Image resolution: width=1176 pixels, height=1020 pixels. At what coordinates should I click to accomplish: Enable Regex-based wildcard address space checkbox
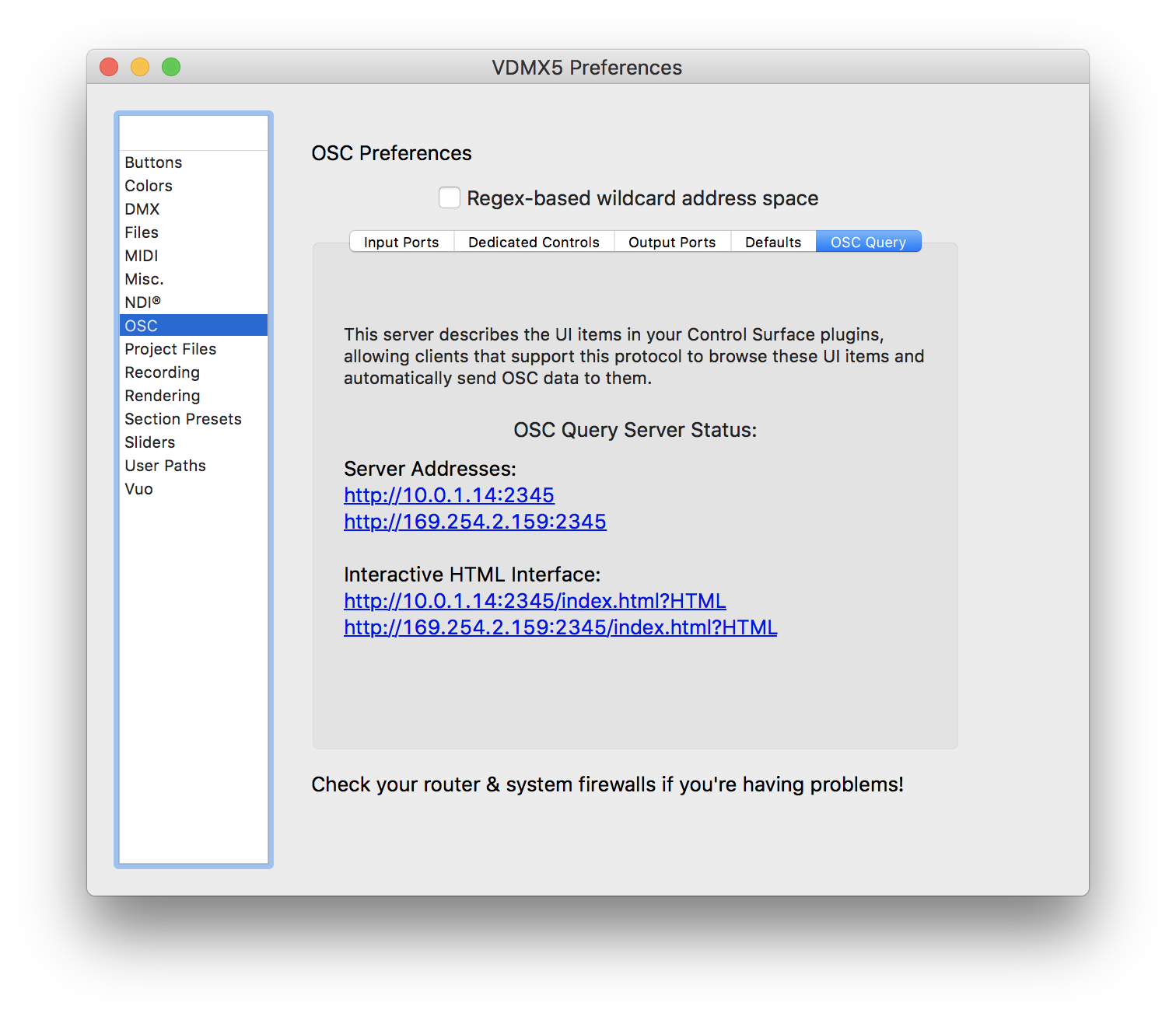(450, 197)
